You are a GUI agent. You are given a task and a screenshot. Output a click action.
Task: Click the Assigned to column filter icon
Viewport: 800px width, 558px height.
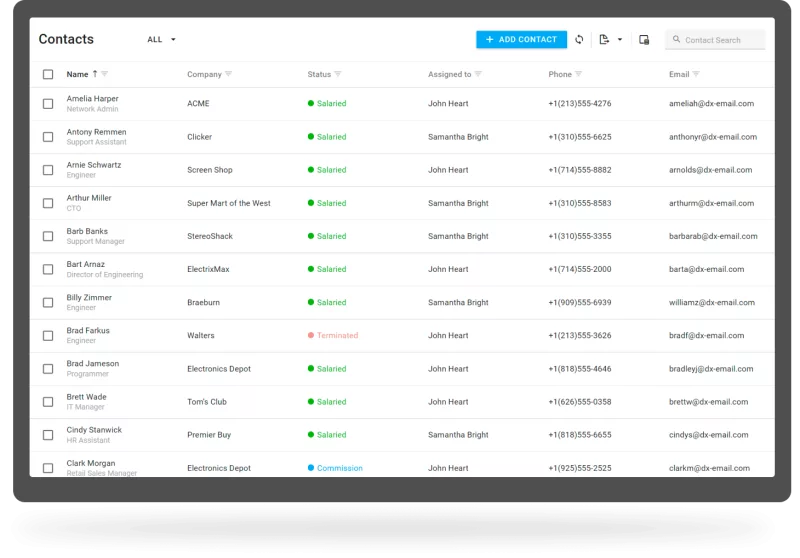point(478,74)
